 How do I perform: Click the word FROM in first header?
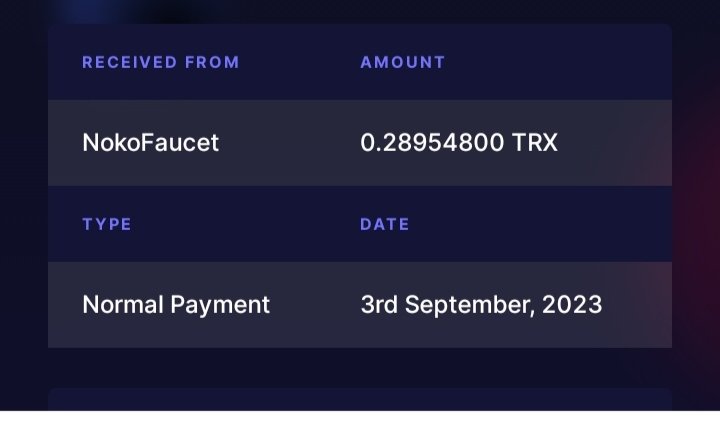tap(212, 62)
